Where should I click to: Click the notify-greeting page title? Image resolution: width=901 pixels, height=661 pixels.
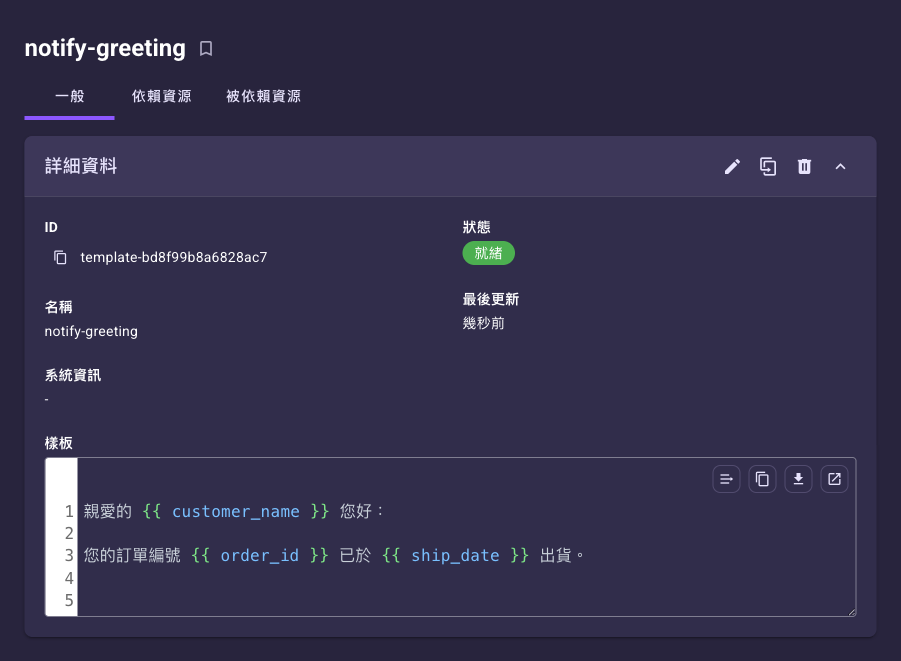105,48
